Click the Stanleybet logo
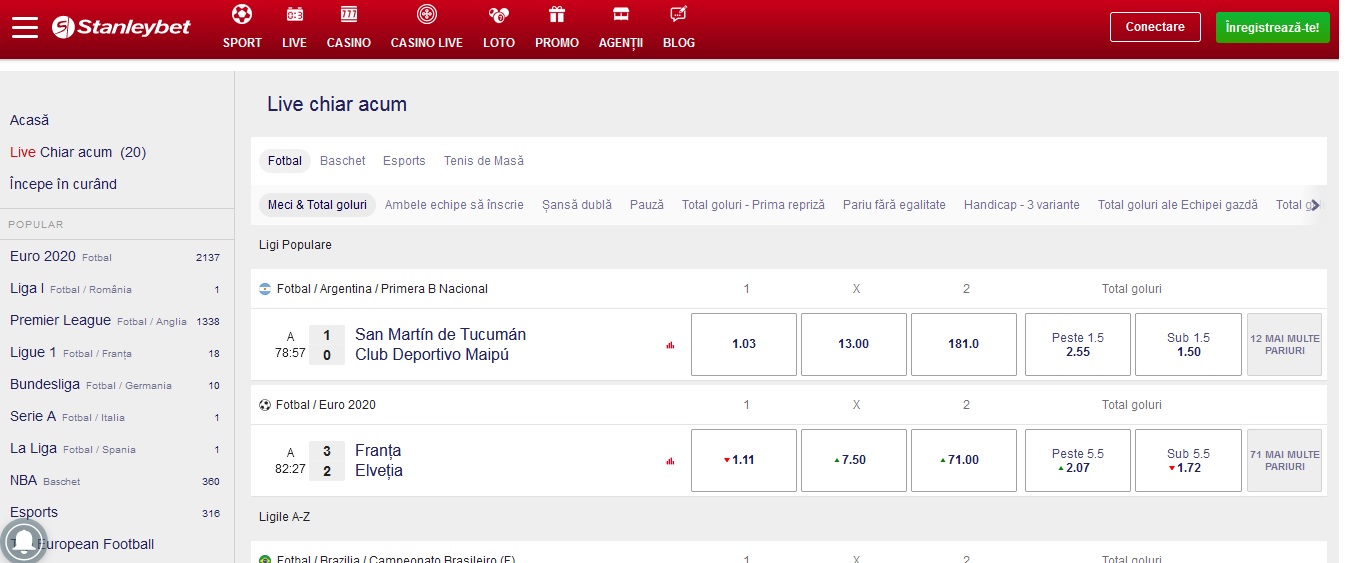The width and height of the screenshot is (1353, 563). point(121,27)
